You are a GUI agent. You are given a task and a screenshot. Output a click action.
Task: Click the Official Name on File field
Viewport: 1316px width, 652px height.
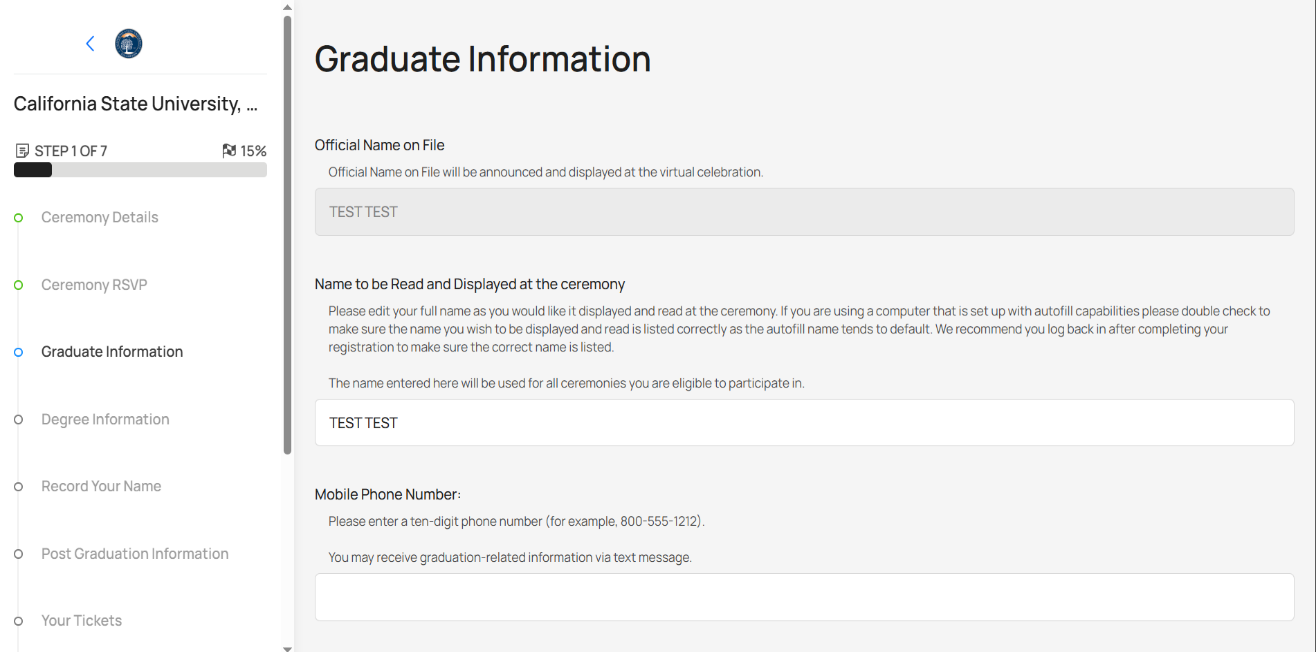(x=804, y=213)
